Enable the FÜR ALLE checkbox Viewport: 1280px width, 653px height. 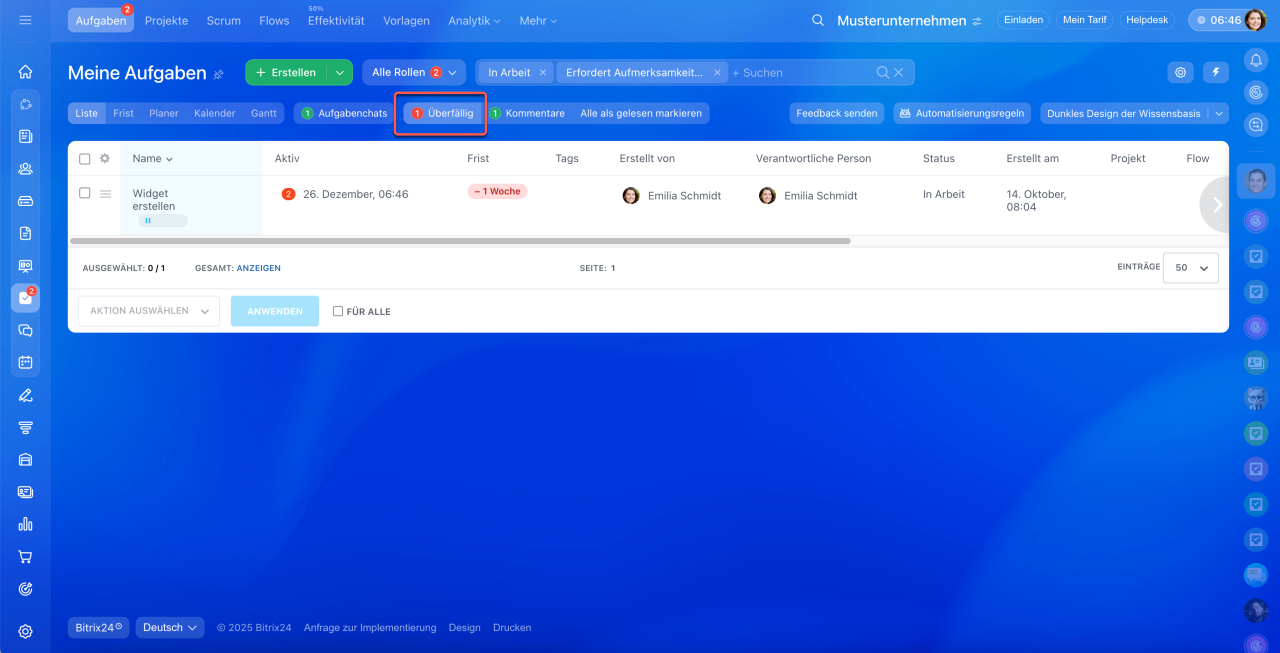pyautogui.click(x=338, y=311)
